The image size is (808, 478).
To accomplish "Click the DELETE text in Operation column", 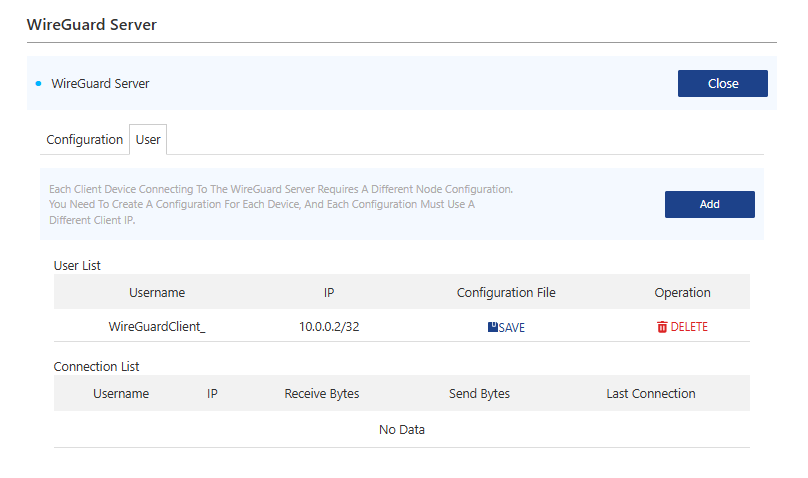I will click(689, 327).
